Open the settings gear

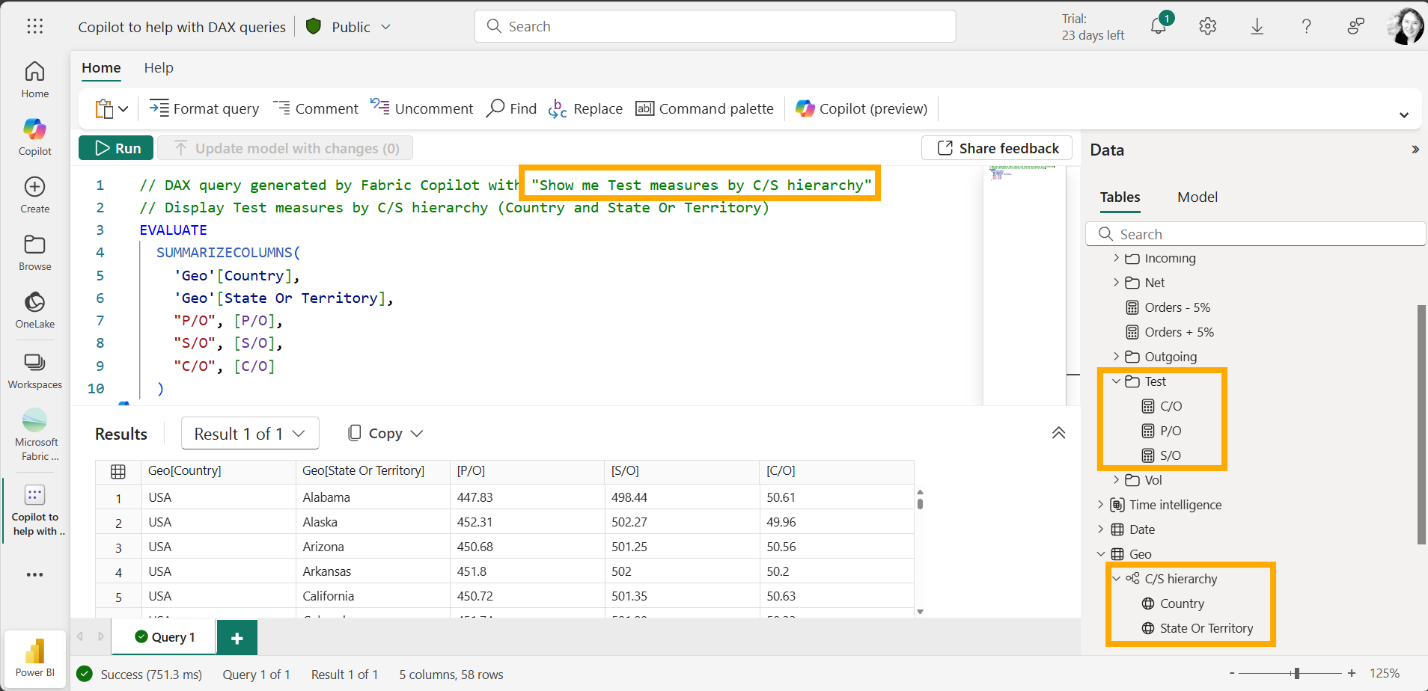pos(1208,27)
